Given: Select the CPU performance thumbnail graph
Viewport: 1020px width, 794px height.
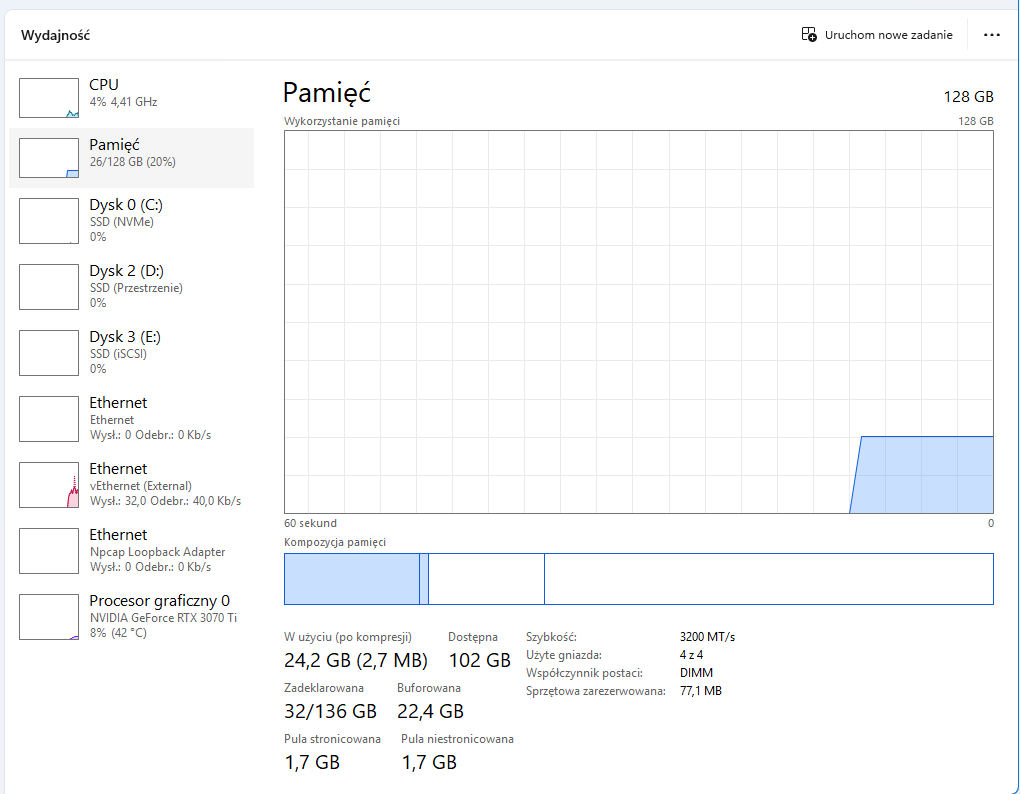Looking at the screenshot, I should (x=49, y=98).
